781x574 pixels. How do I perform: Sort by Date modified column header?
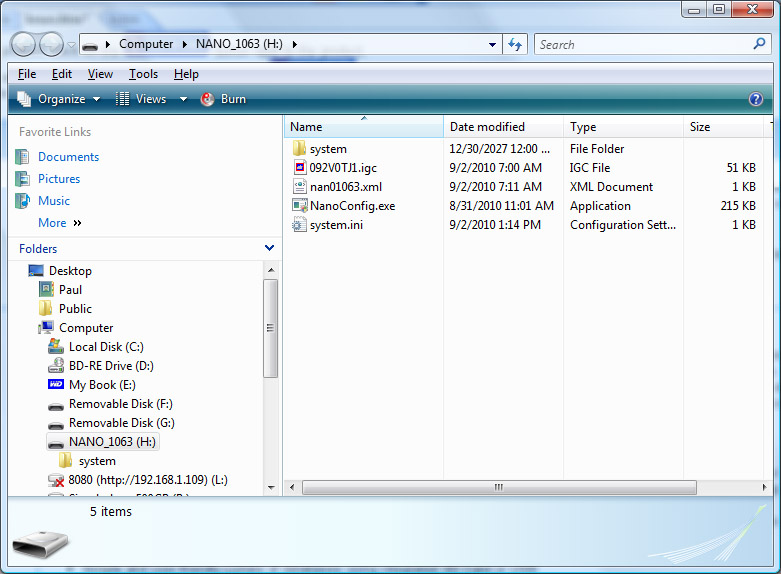click(504, 127)
